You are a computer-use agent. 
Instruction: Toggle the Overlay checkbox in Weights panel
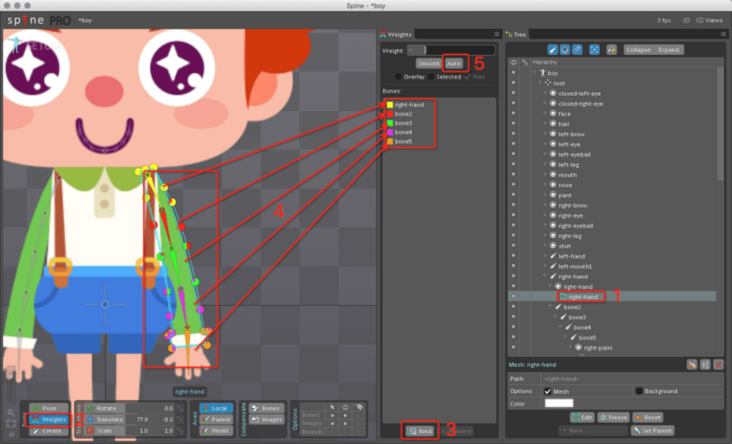398,77
